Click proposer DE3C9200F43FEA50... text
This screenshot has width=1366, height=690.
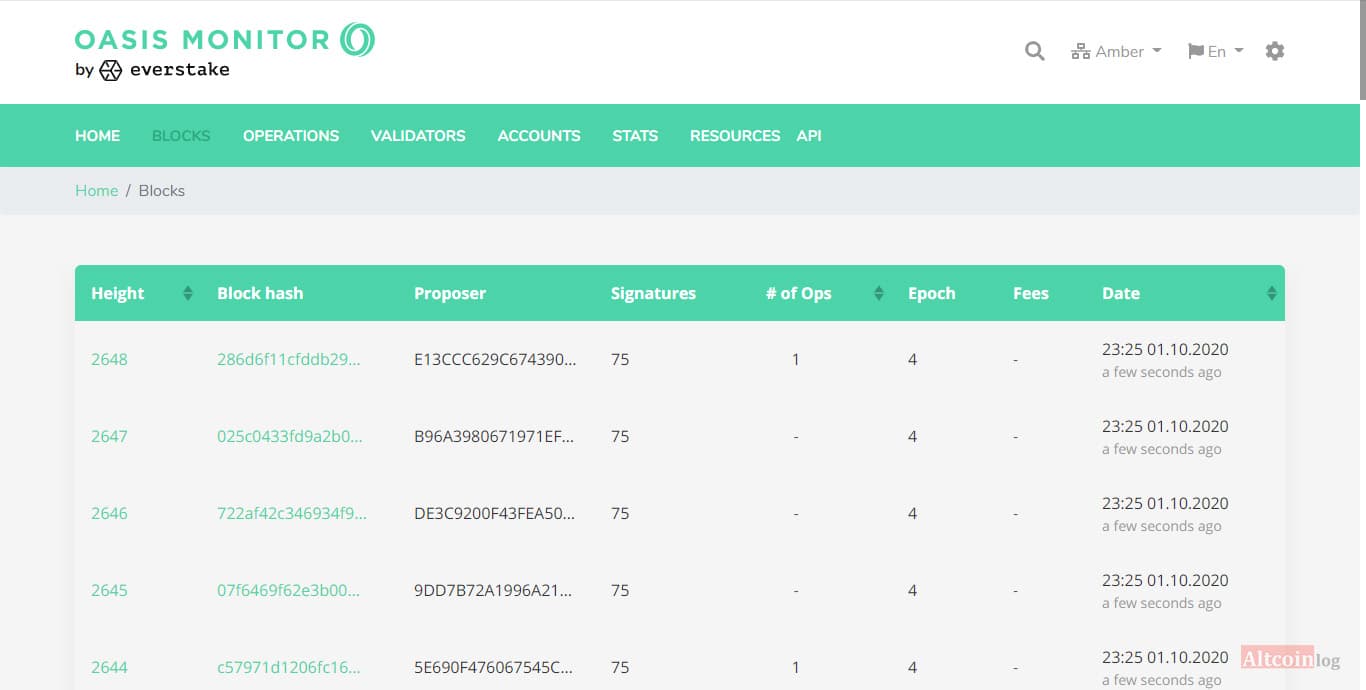coord(495,514)
